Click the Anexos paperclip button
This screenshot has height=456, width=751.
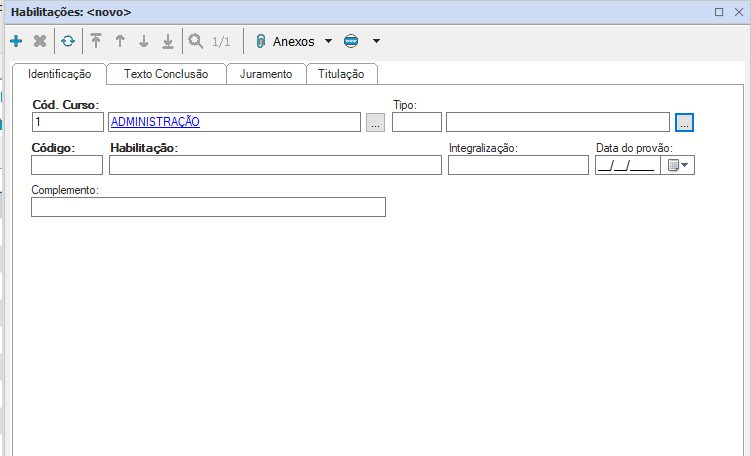point(285,41)
